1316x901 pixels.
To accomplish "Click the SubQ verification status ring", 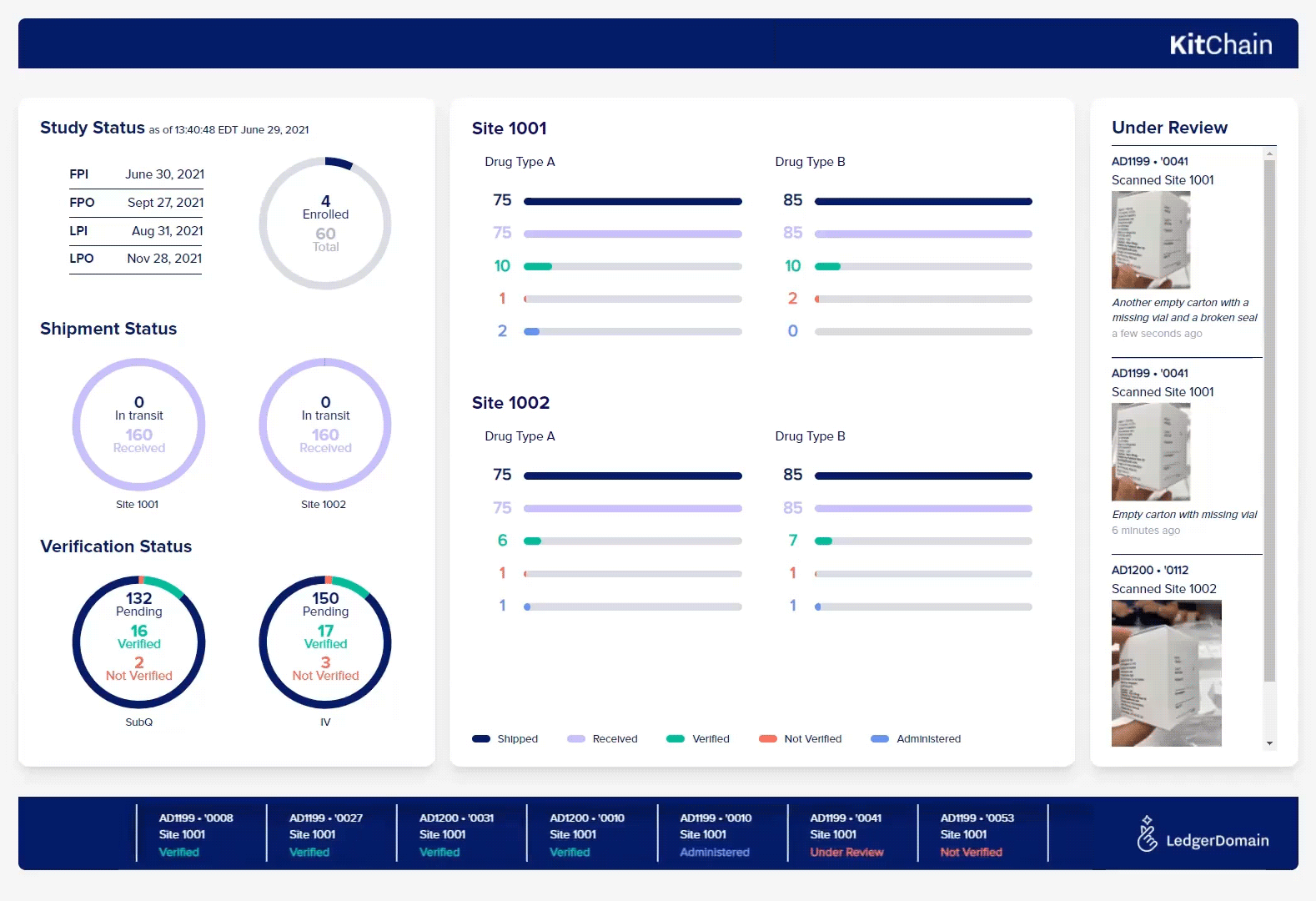I will [138, 642].
